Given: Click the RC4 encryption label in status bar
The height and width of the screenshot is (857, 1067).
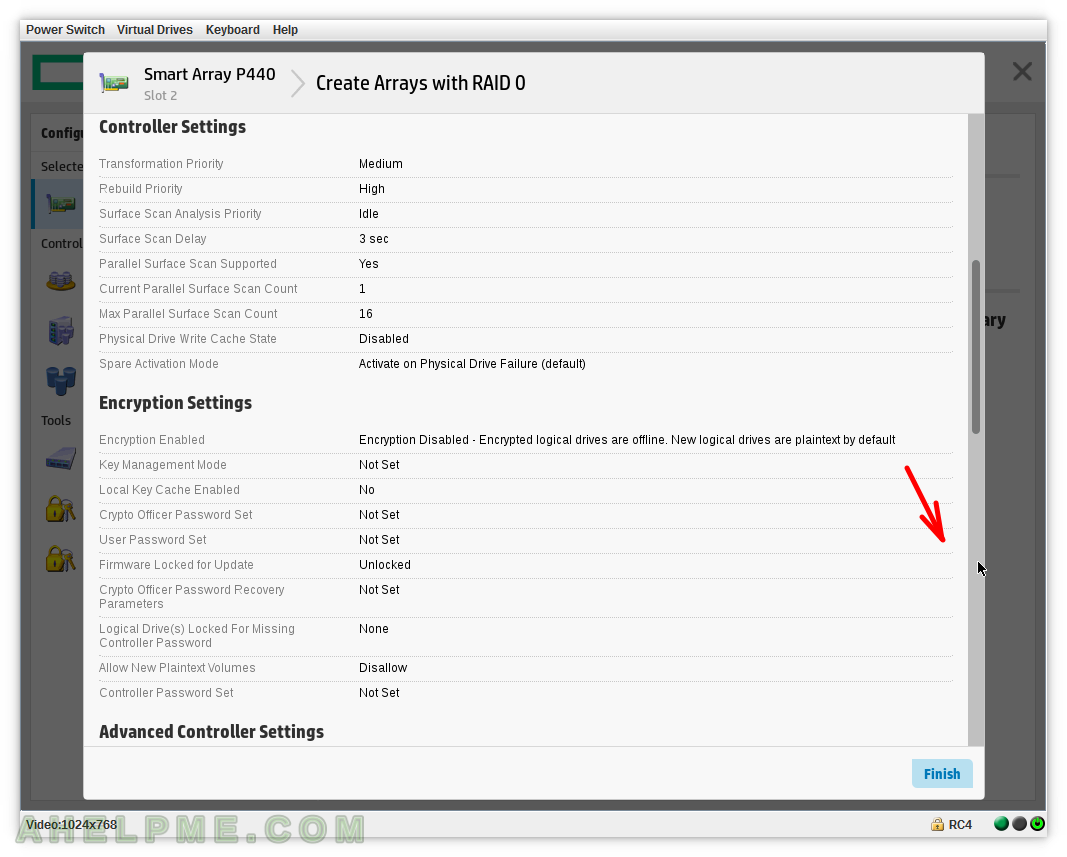Looking at the screenshot, I should pyautogui.click(x=960, y=824).
